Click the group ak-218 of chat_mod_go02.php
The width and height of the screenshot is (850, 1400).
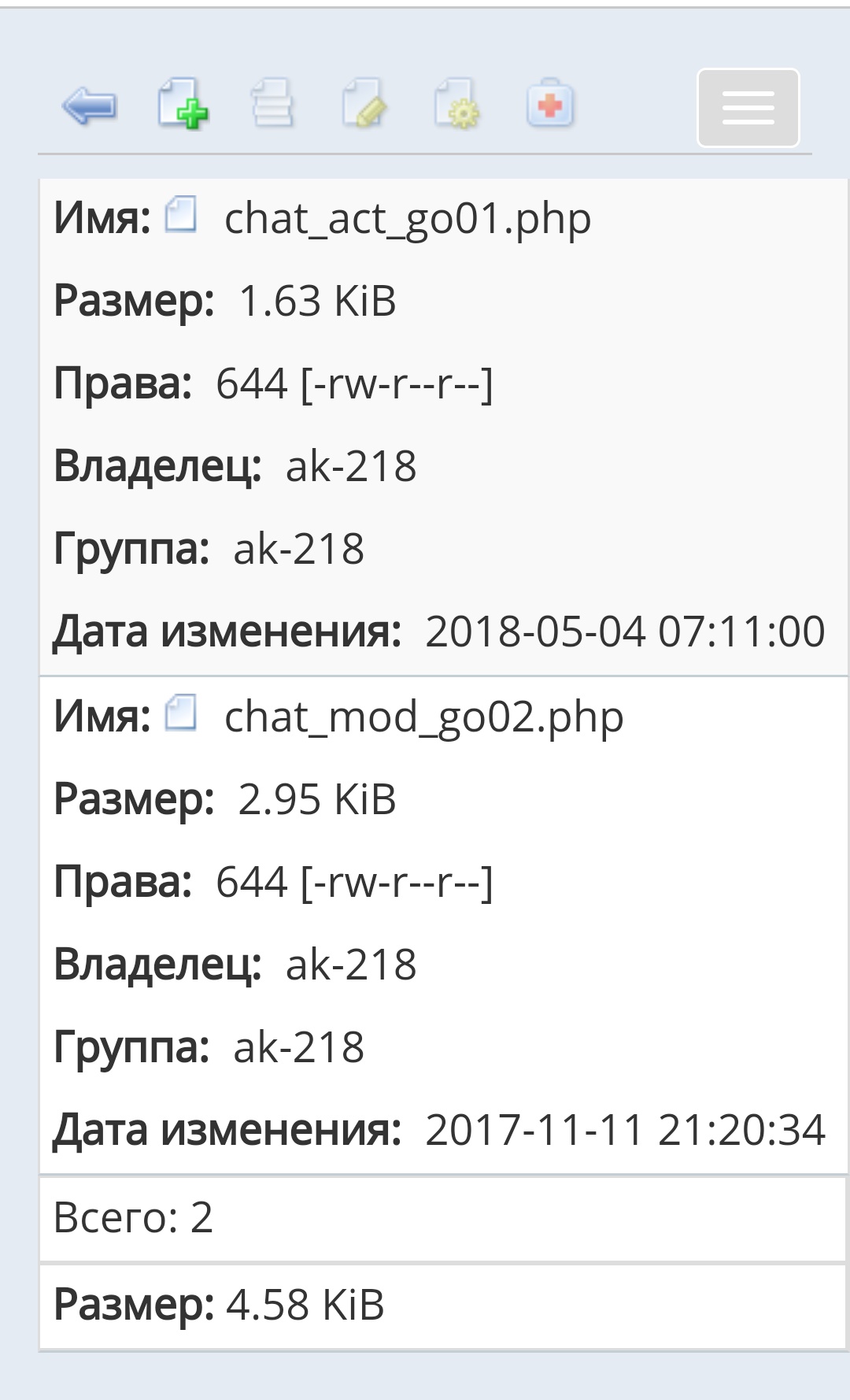[x=299, y=1048]
